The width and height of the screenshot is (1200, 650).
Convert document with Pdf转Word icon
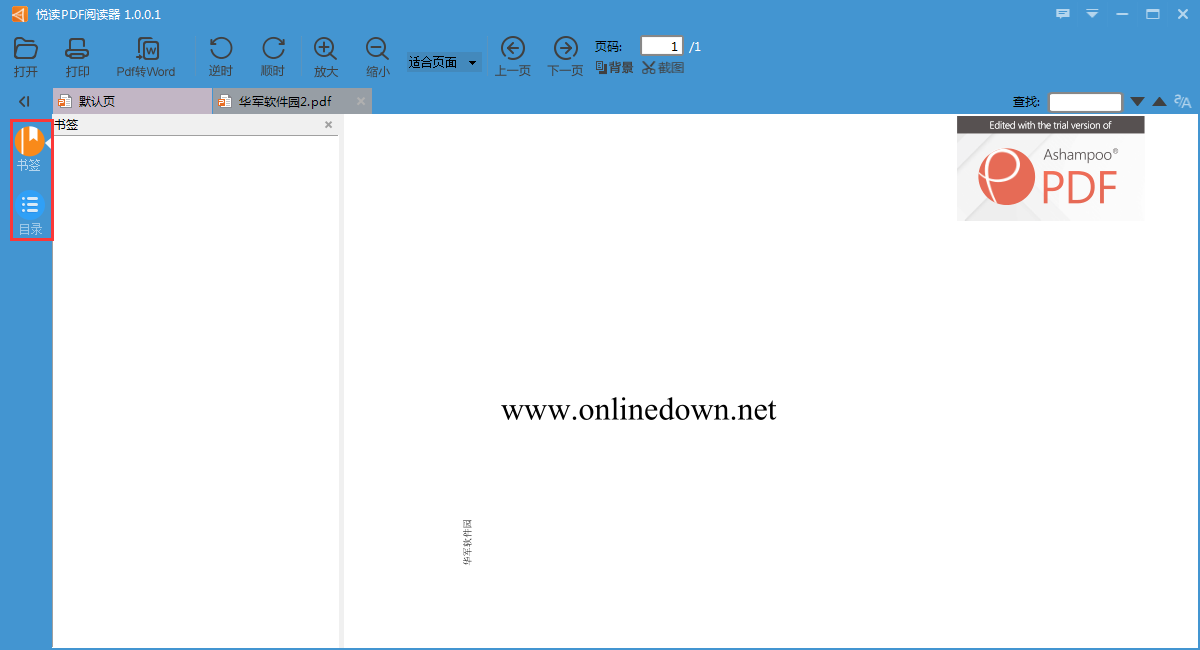pos(146,50)
